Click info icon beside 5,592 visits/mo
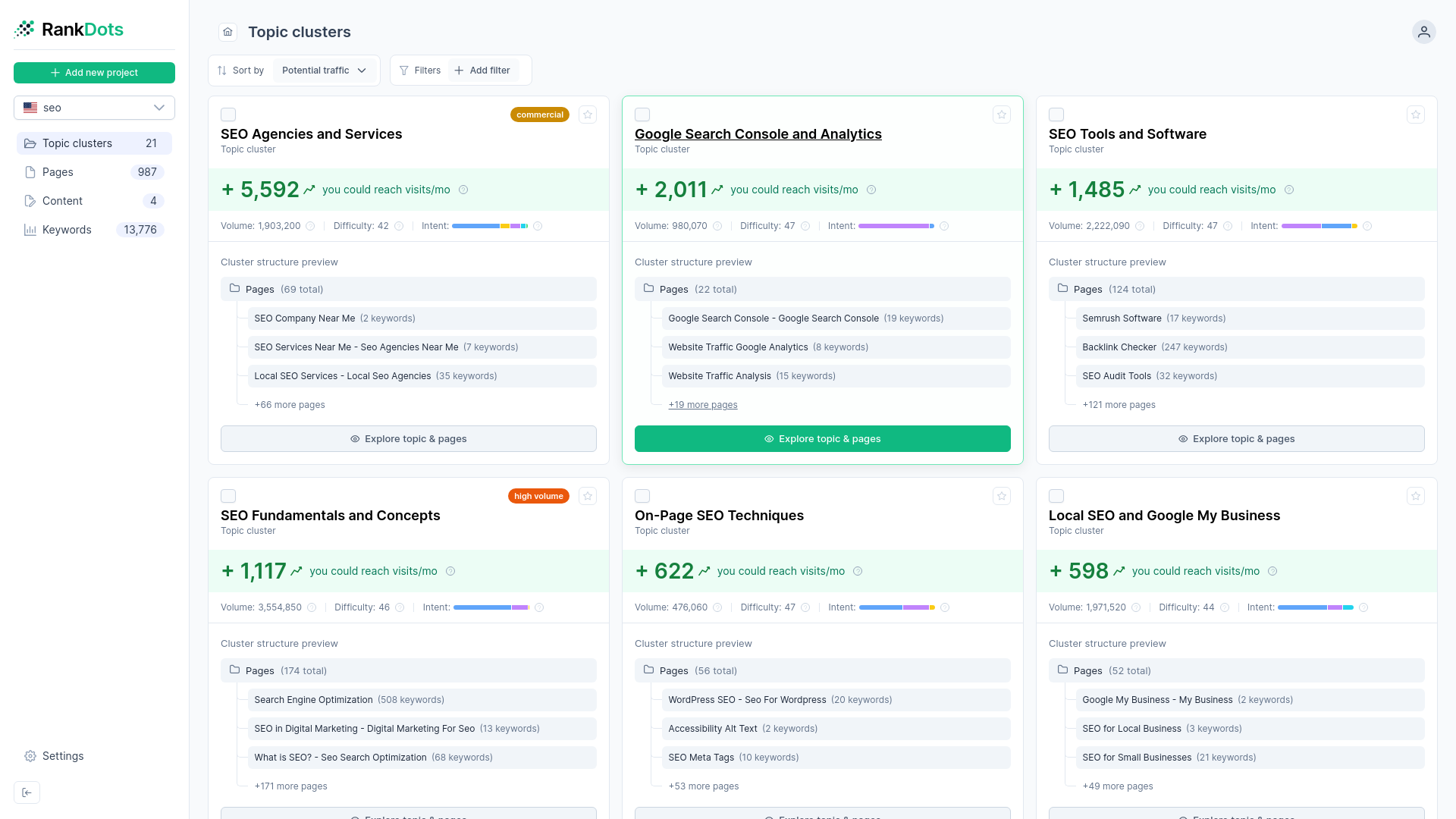Image resolution: width=1456 pixels, height=819 pixels. coord(463,190)
